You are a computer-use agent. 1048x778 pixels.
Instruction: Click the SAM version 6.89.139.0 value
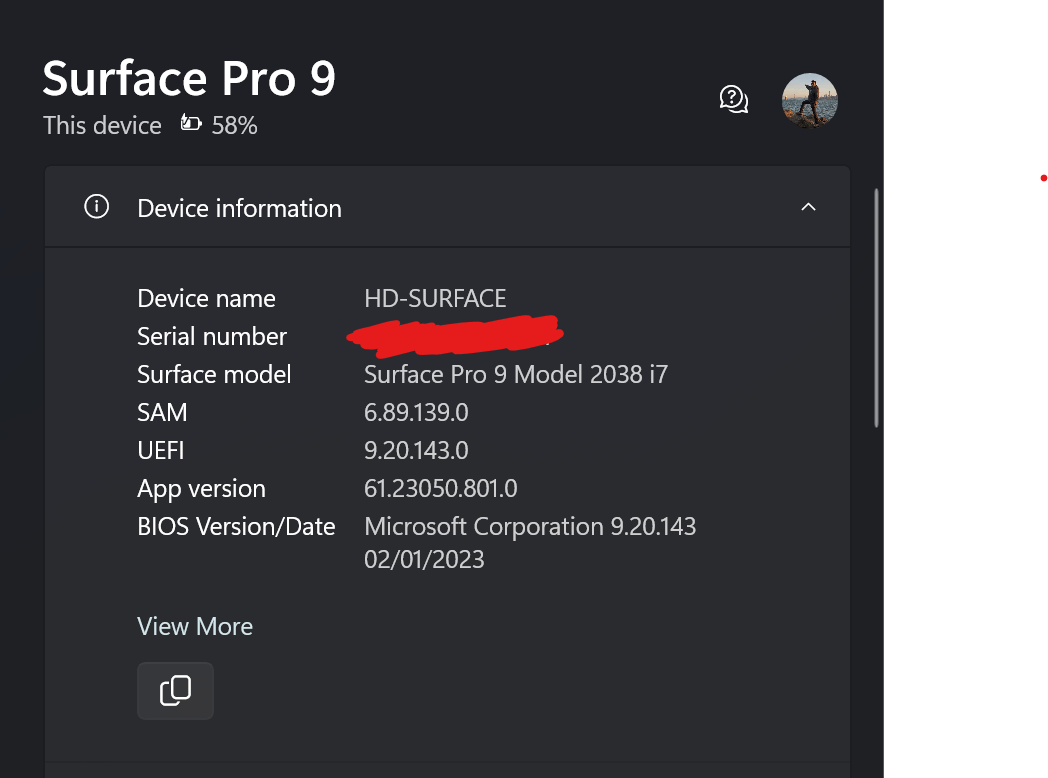(416, 412)
